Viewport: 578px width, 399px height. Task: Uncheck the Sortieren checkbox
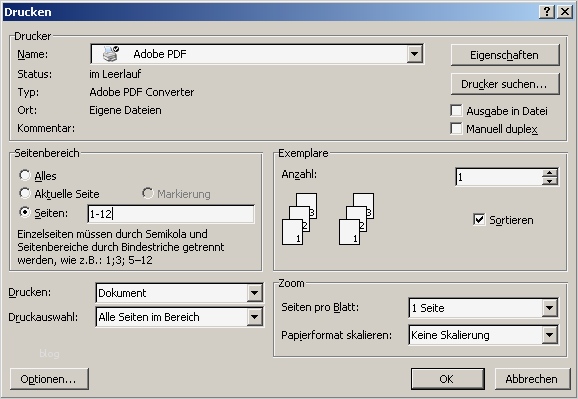[479, 219]
